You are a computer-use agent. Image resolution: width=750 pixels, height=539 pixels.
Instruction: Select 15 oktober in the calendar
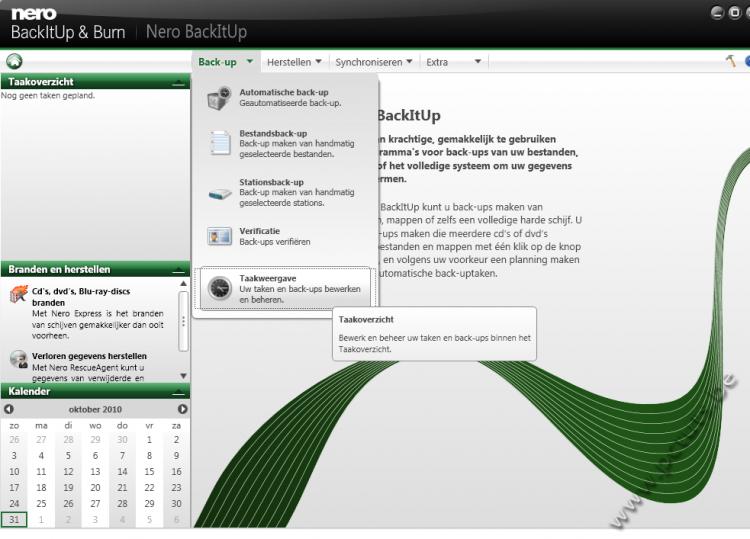tap(149, 471)
